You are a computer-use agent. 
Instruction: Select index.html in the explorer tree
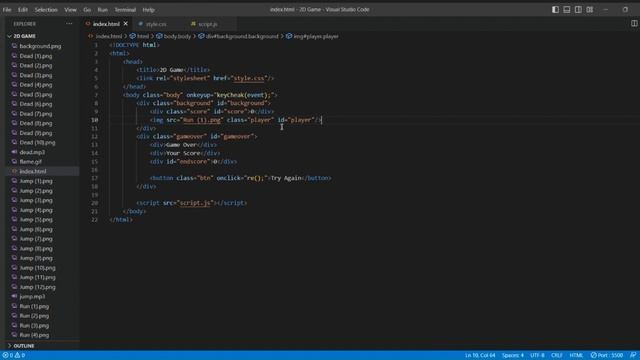pos(33,171)
